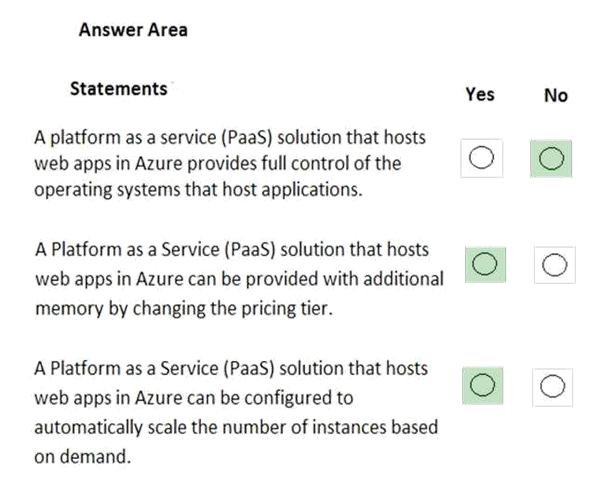
Task: Choose Yes for additional memory via pricing tier
Action: click(x=485, y=264)
